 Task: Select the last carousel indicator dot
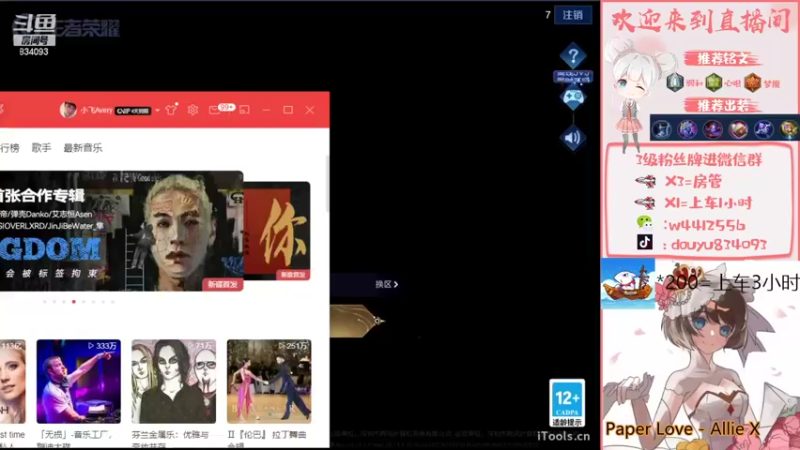113,302
